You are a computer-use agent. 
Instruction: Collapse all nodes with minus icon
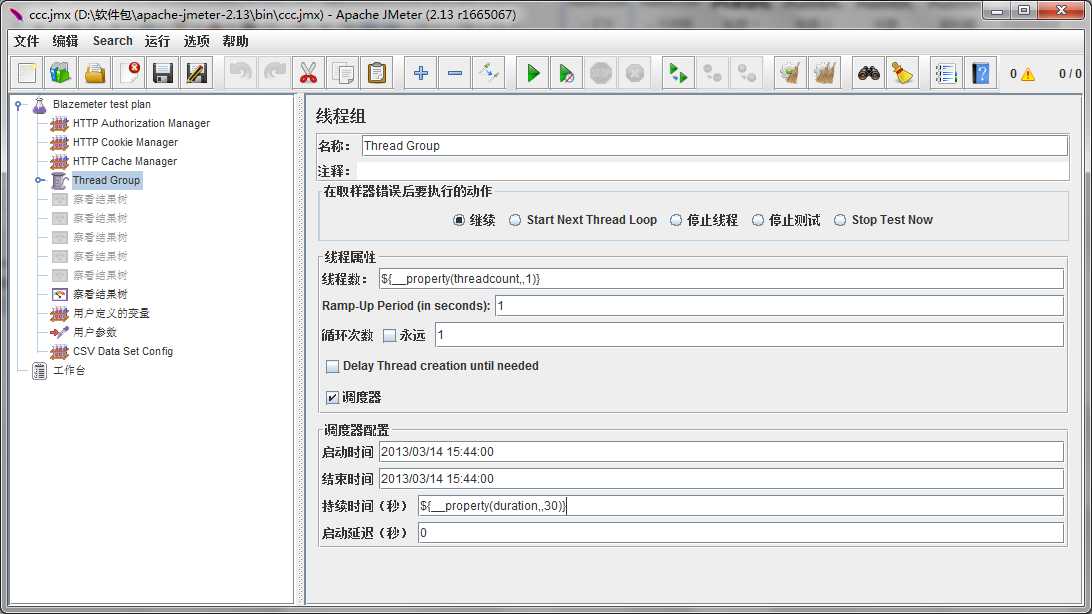[455, 73]
